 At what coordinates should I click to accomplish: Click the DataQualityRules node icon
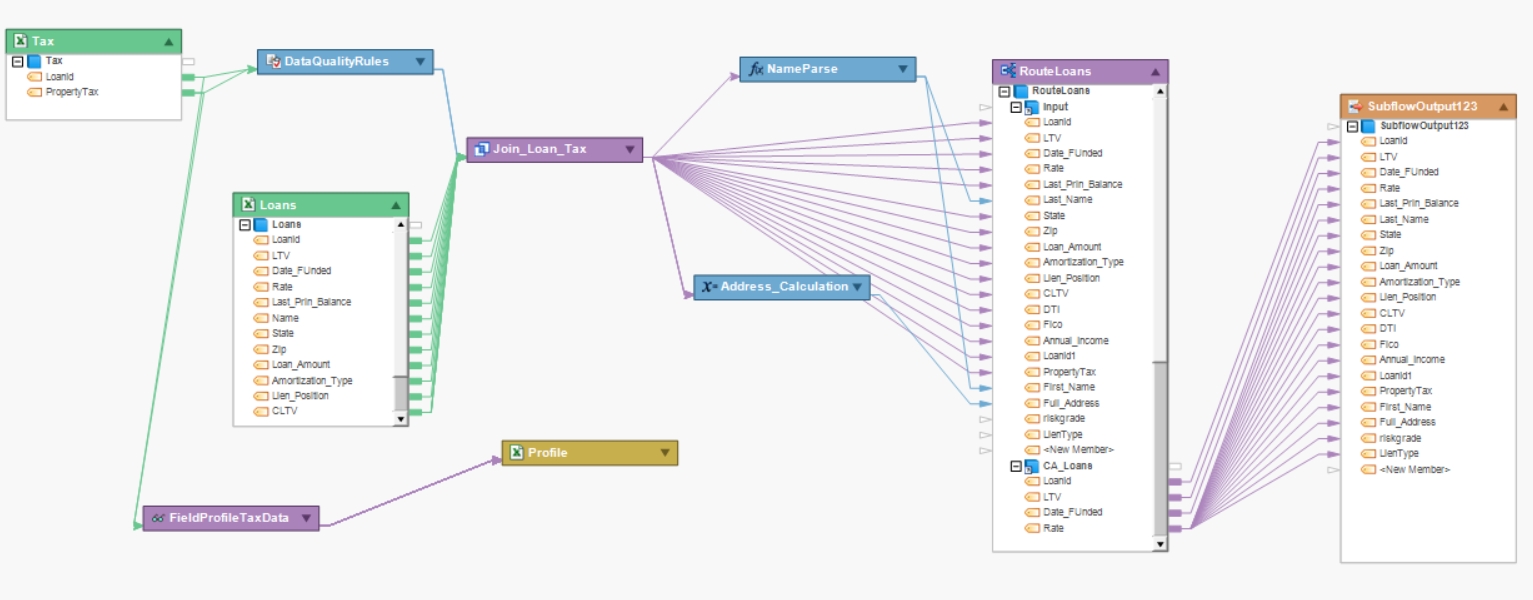point(273,62)
